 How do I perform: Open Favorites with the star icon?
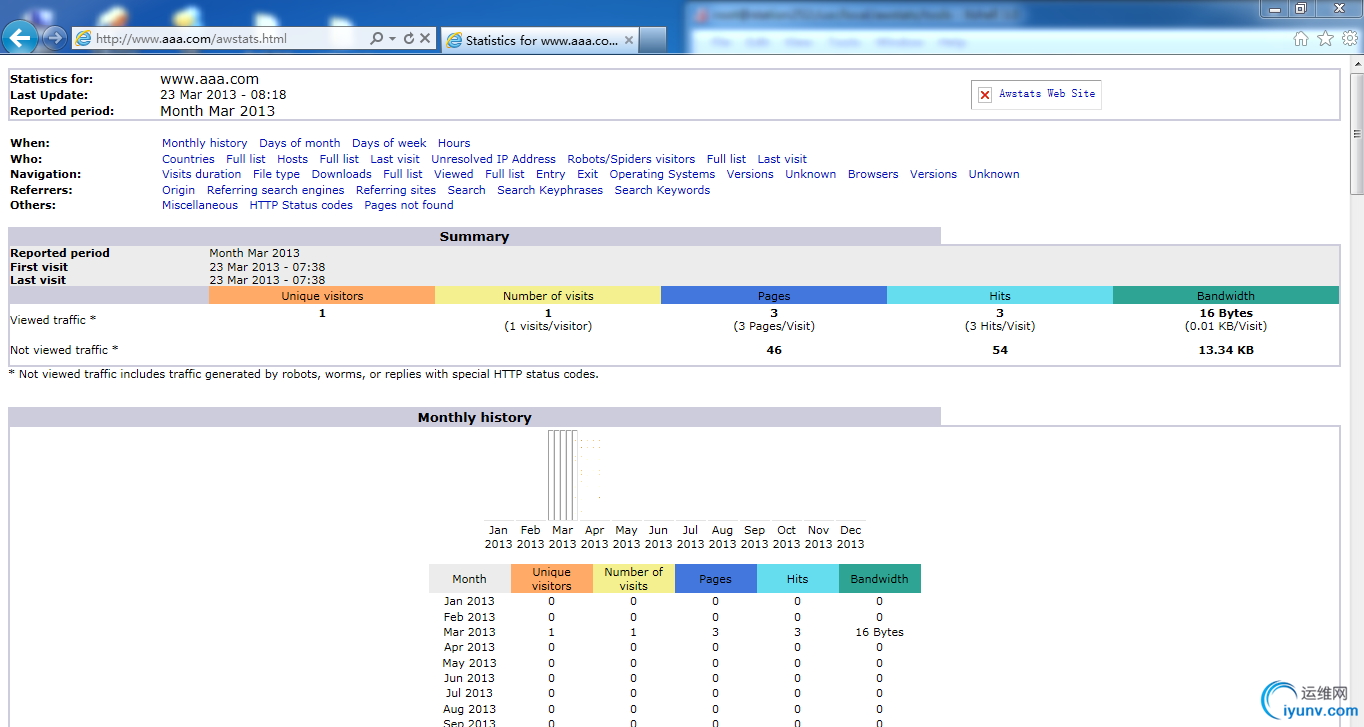pos(1325,38)
